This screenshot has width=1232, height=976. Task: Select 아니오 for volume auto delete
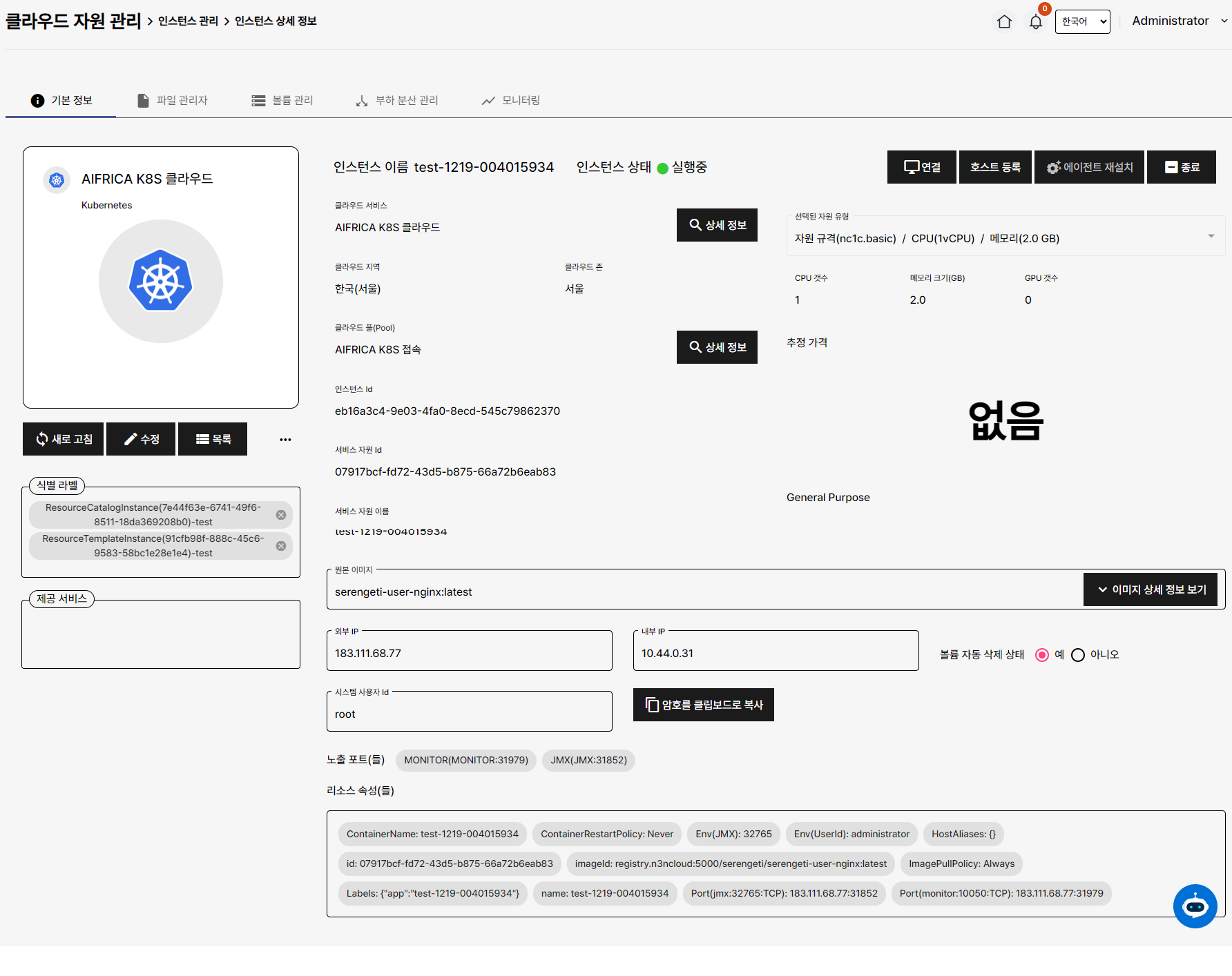click(1078, 655)
